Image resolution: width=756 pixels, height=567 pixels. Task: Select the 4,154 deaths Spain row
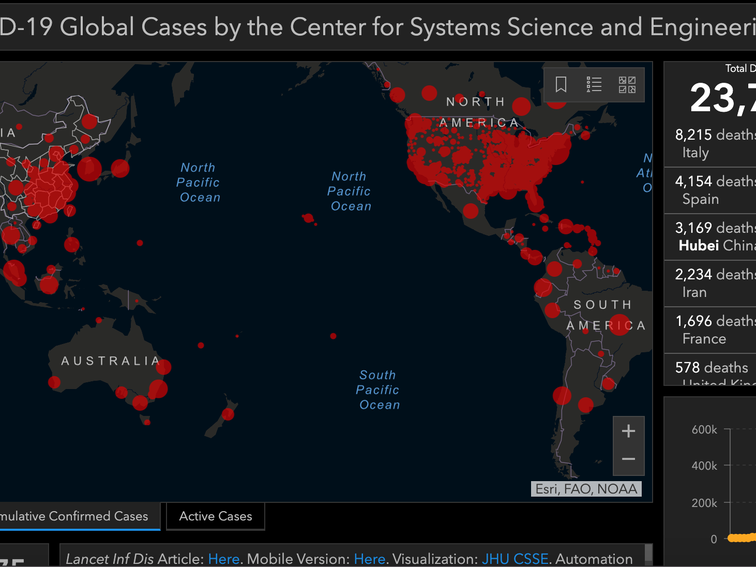(x=710, y=190)
